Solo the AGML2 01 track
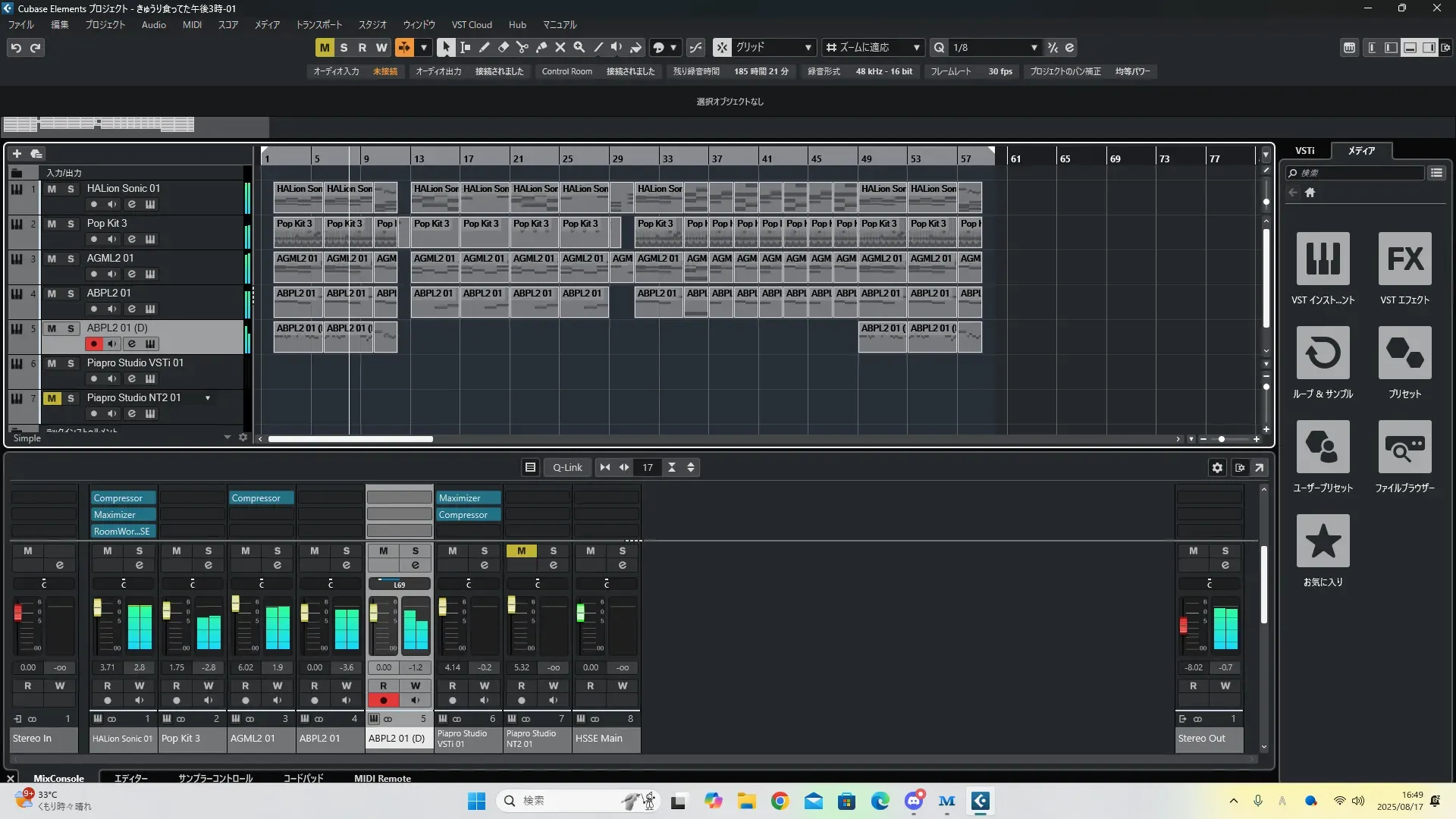Viewport: 1456px width, 819px height. point(71,259)
